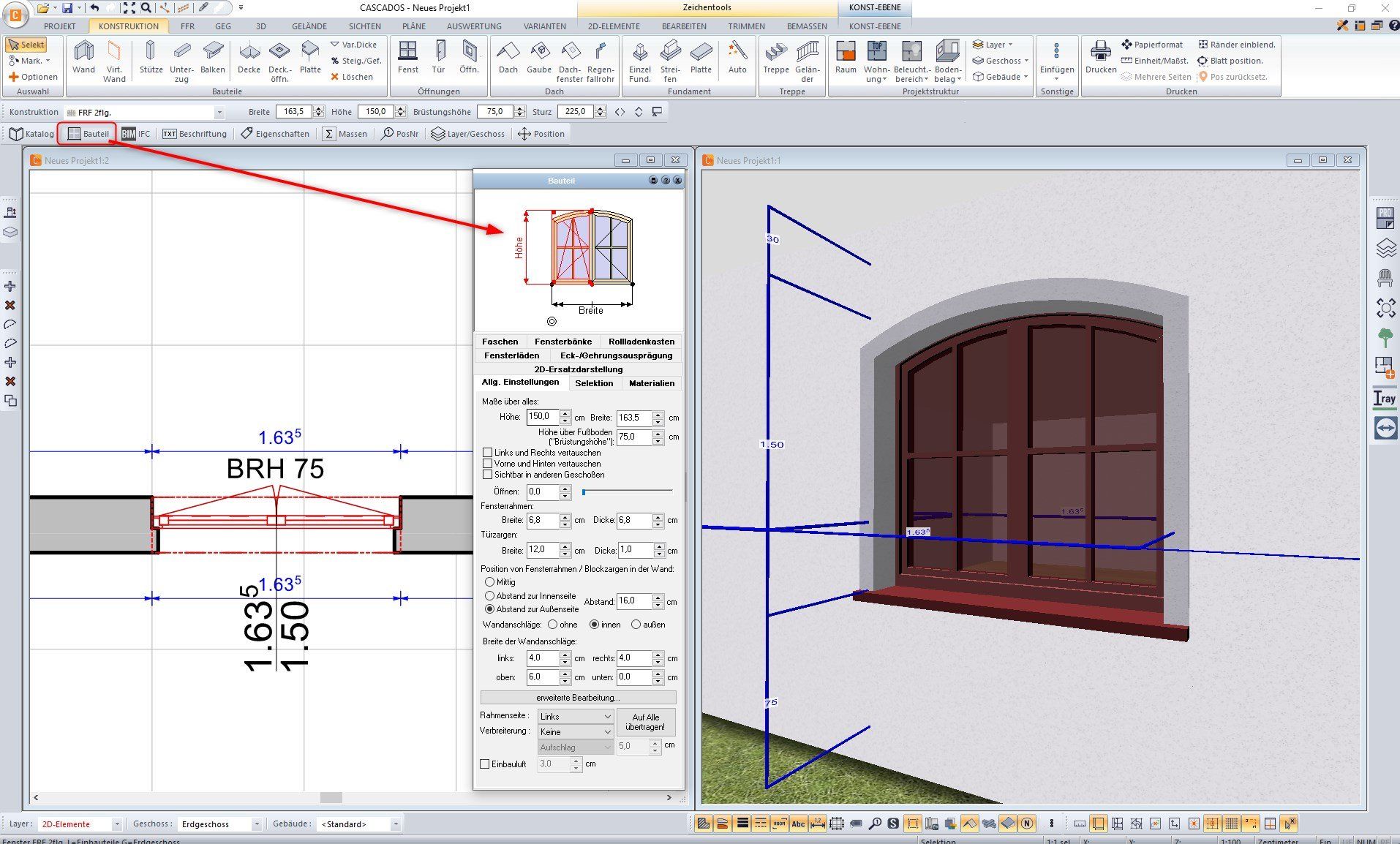Viewport: 1400px width, 844px height.
Task: Expand the Verbreiterung dropdown
Action: click(575, 732)
